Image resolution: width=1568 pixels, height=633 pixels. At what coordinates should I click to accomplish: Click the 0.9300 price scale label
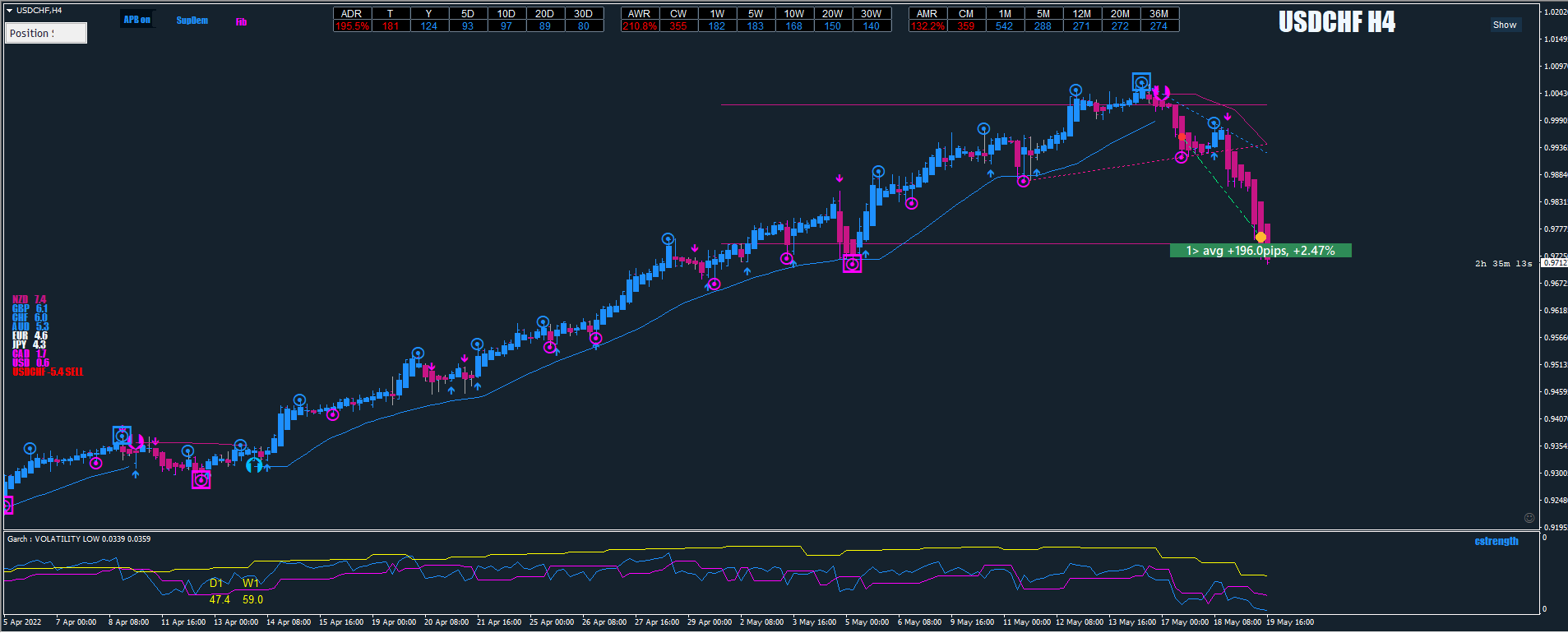pyautogui.click(x=1555, y=474)
